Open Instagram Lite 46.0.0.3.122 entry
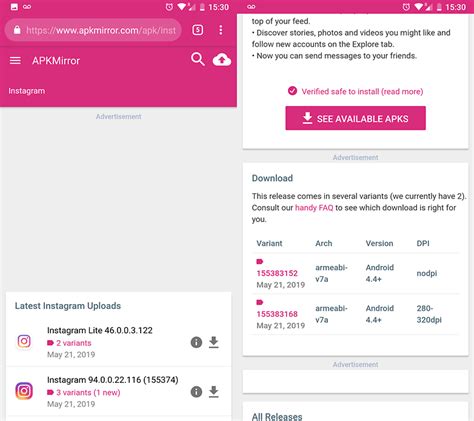474x421 pixels. click(x=100, y=330)
